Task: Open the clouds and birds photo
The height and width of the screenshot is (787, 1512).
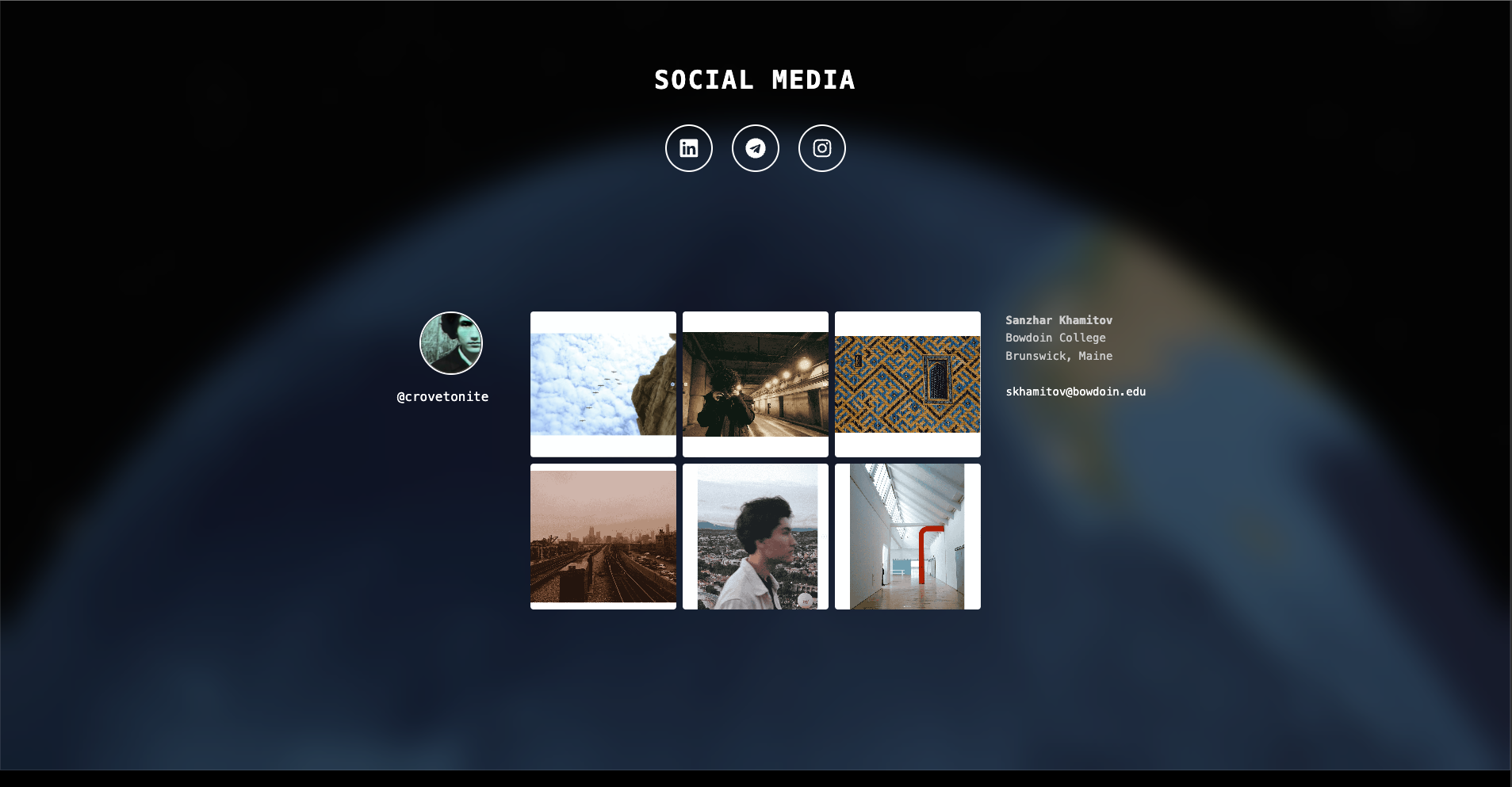Action: 603,384
